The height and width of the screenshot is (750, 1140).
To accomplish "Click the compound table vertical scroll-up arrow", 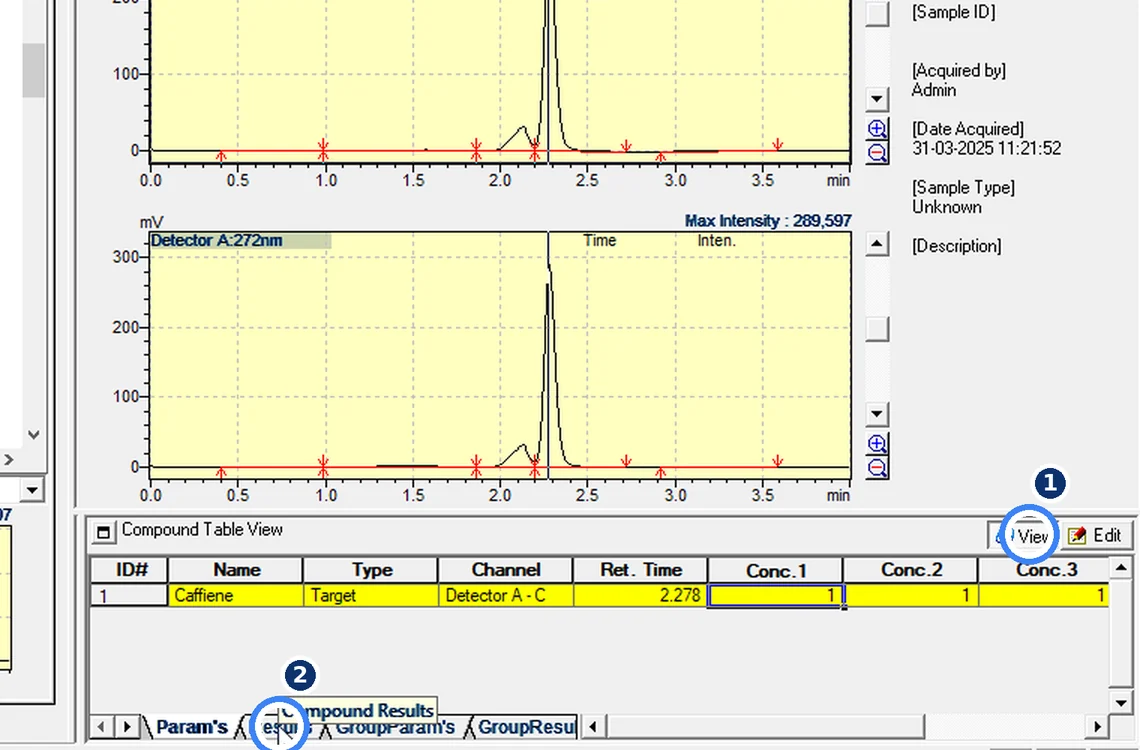I will click(x=1120, y=568).
